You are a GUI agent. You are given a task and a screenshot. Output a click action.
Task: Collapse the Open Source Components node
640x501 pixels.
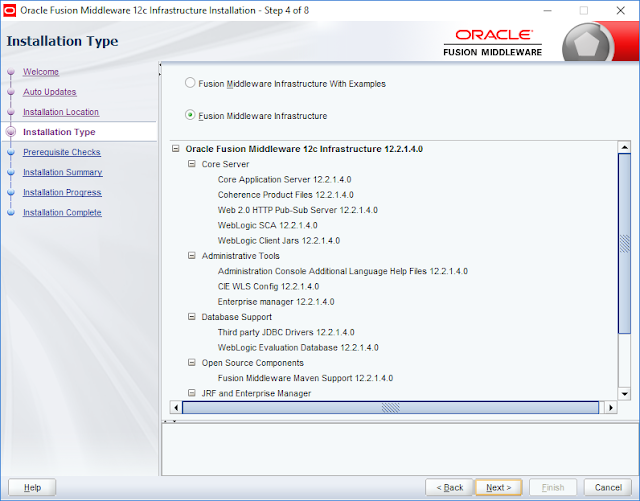[191, 363]
